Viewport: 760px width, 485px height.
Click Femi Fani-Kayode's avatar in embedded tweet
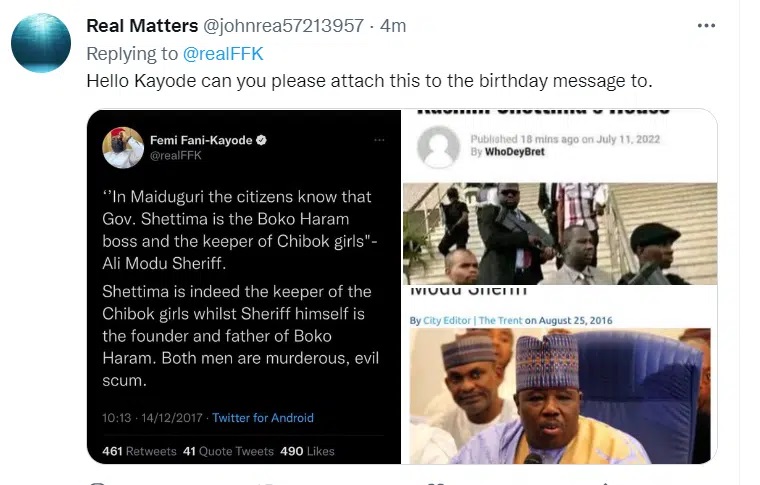(x=123, y=147)
